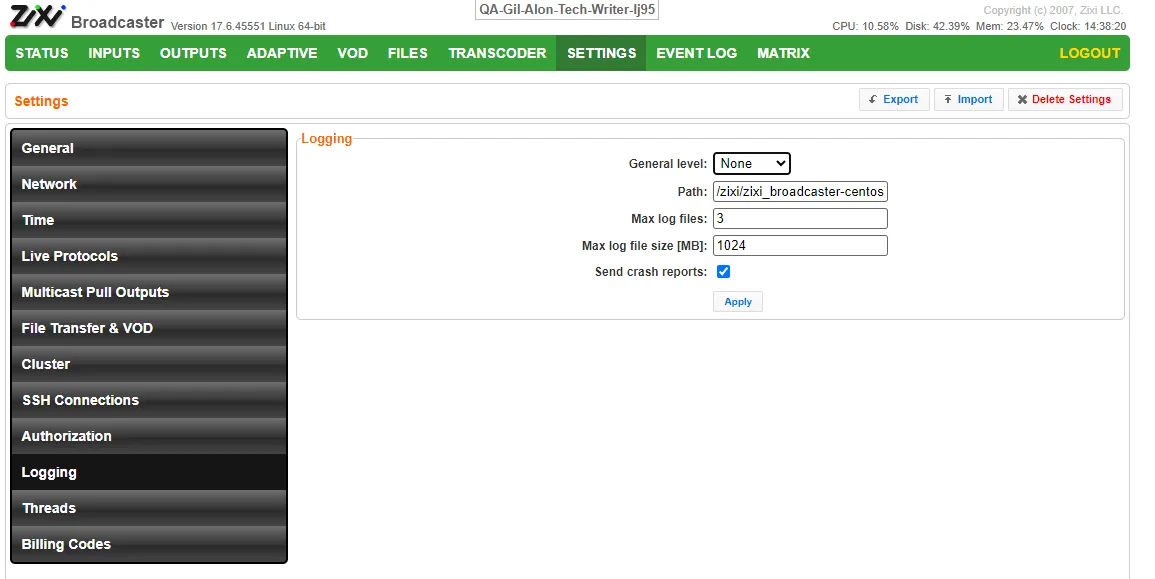The width and height of the screenshot is (1155, 579).
Task: Select Multicast Pull Outputs section
Action: (149, 292)
